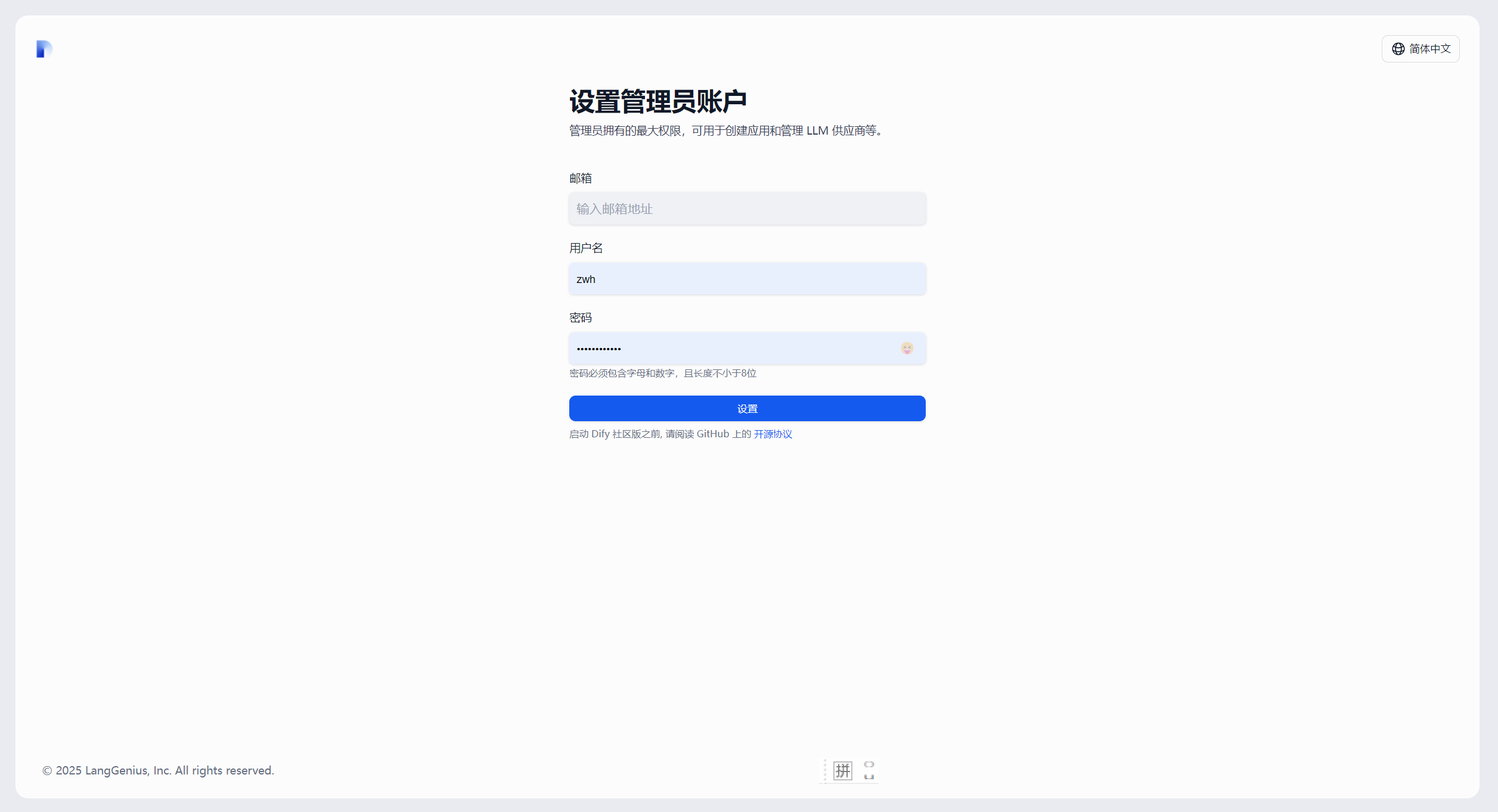Screen dimensions: 1498x812
Task: Click the 邮箱 field label
Action: (580, 178)
